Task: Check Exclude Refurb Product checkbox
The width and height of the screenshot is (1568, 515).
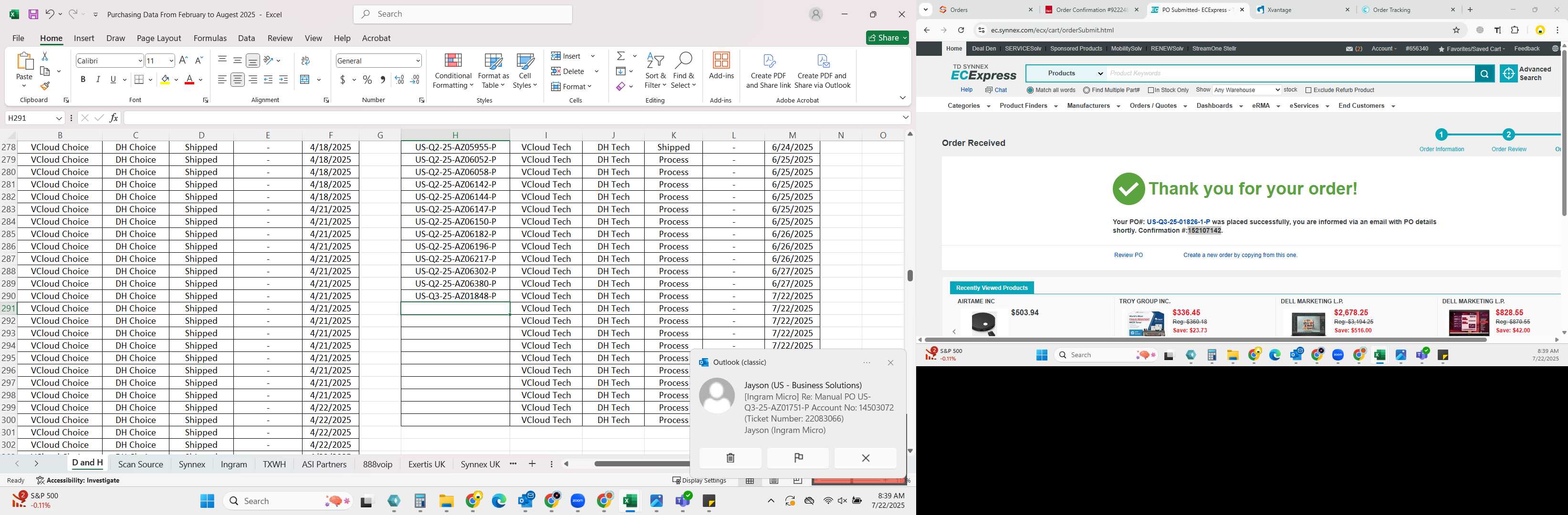Action: tap(1308, 90)
